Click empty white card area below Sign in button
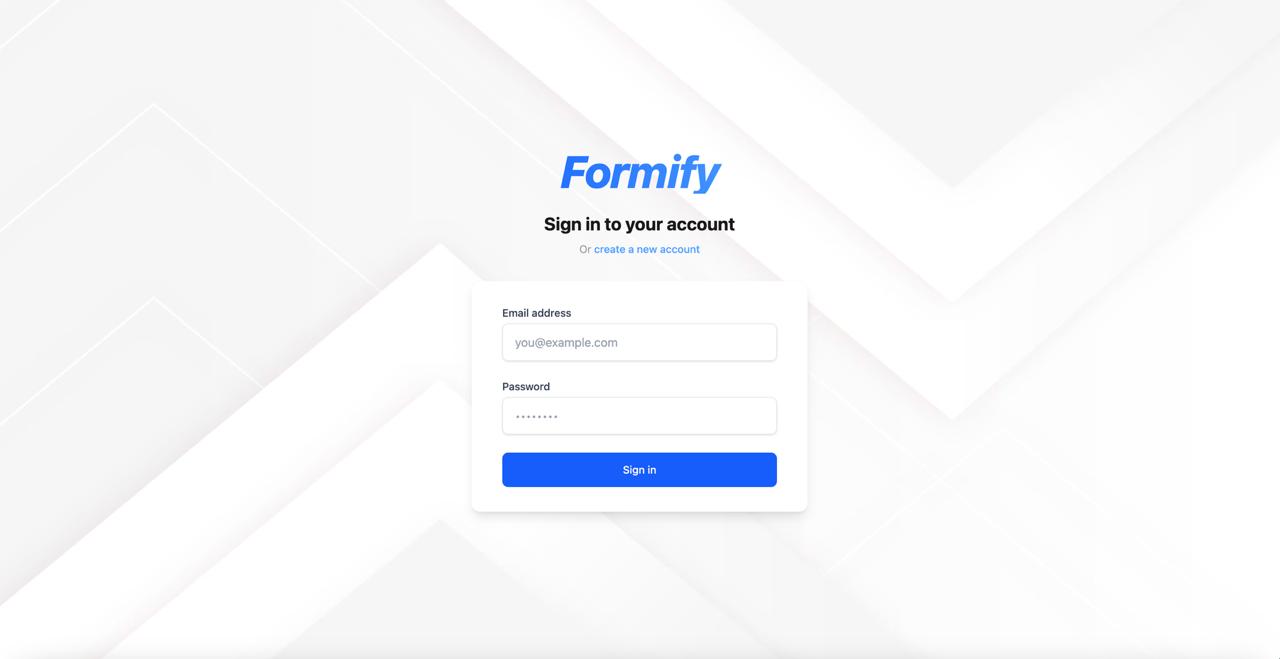 [x=639, y=499]
